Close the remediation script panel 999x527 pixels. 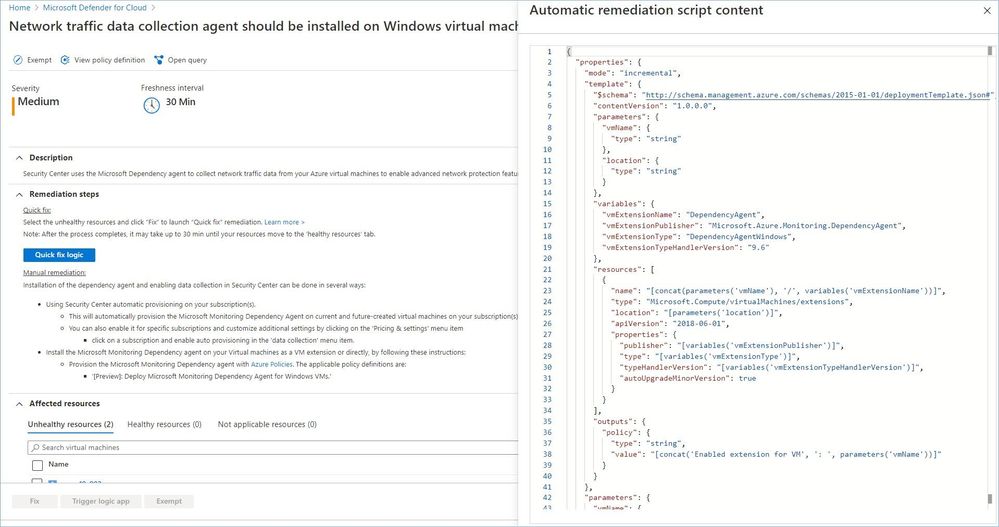pyautogui.click(x=987, y=10)
